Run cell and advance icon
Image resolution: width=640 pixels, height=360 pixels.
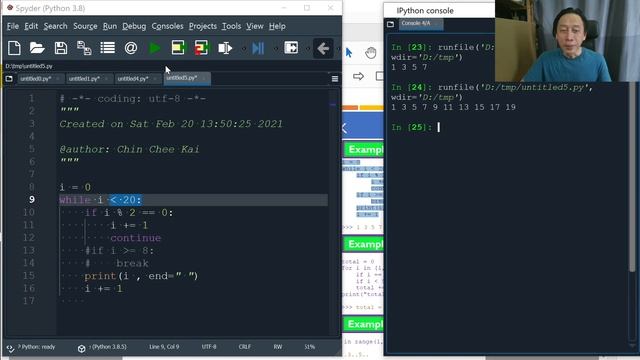[x=201, y=48]
